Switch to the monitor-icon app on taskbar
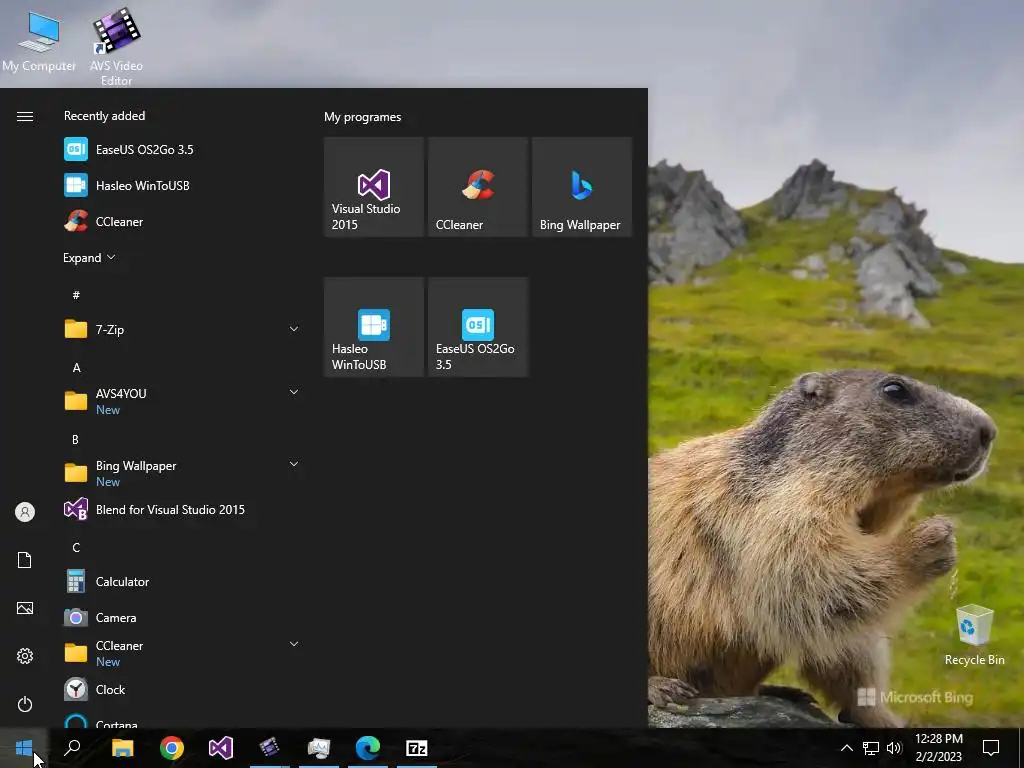 pyautogui.click(x=319, y=748)
